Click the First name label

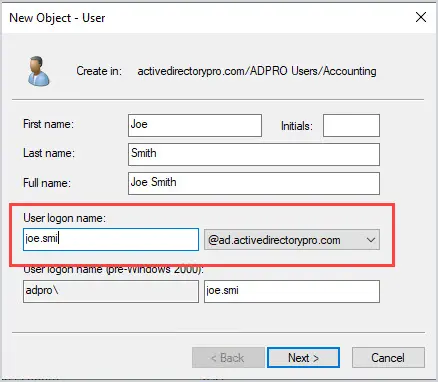pos(48,124)
